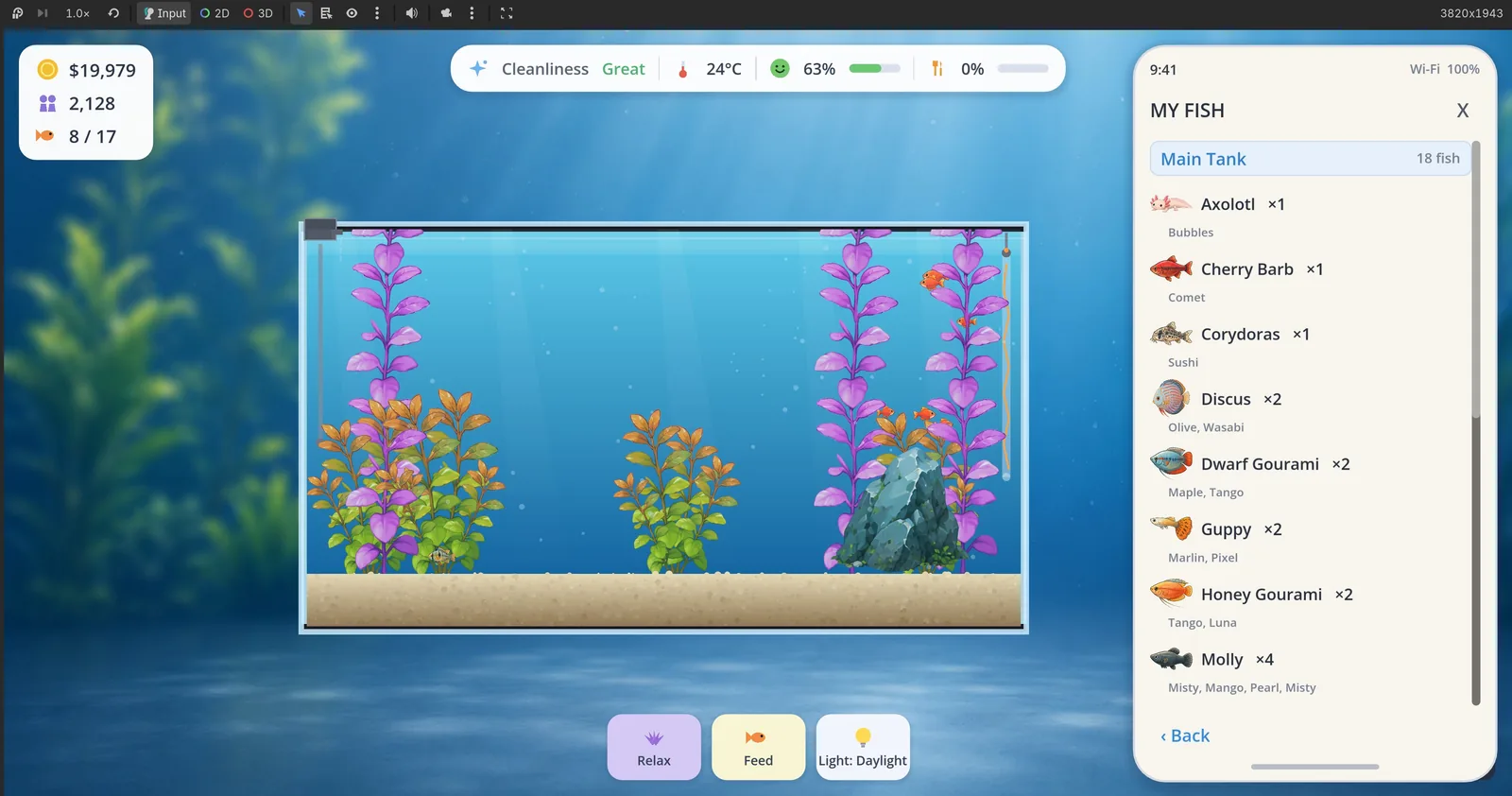Click the blue cleanliness sparkle icon
The image size is (1512, 796).
pyautogui.click(x=478, y=68)
